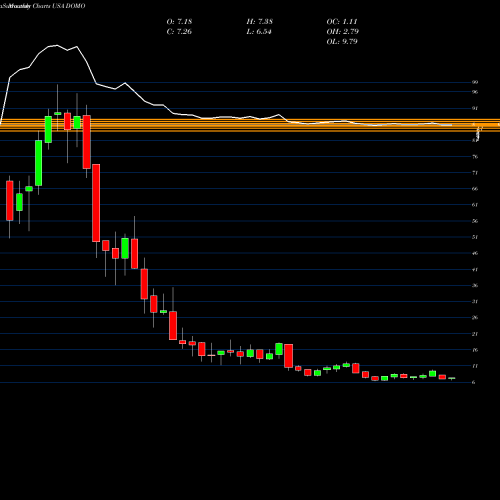Select the high value 'H: 7.38'

(x=260, y=22)
